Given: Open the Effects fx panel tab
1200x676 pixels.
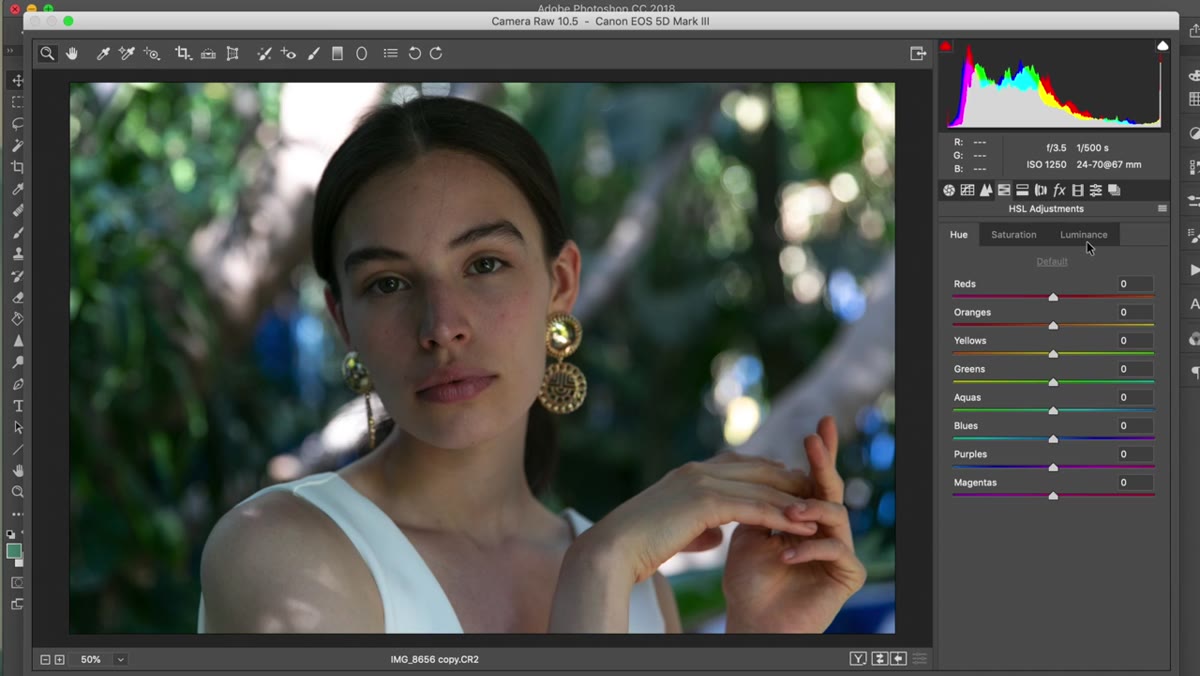Looking at the screenshot, I should click(x=1059, y=190).
